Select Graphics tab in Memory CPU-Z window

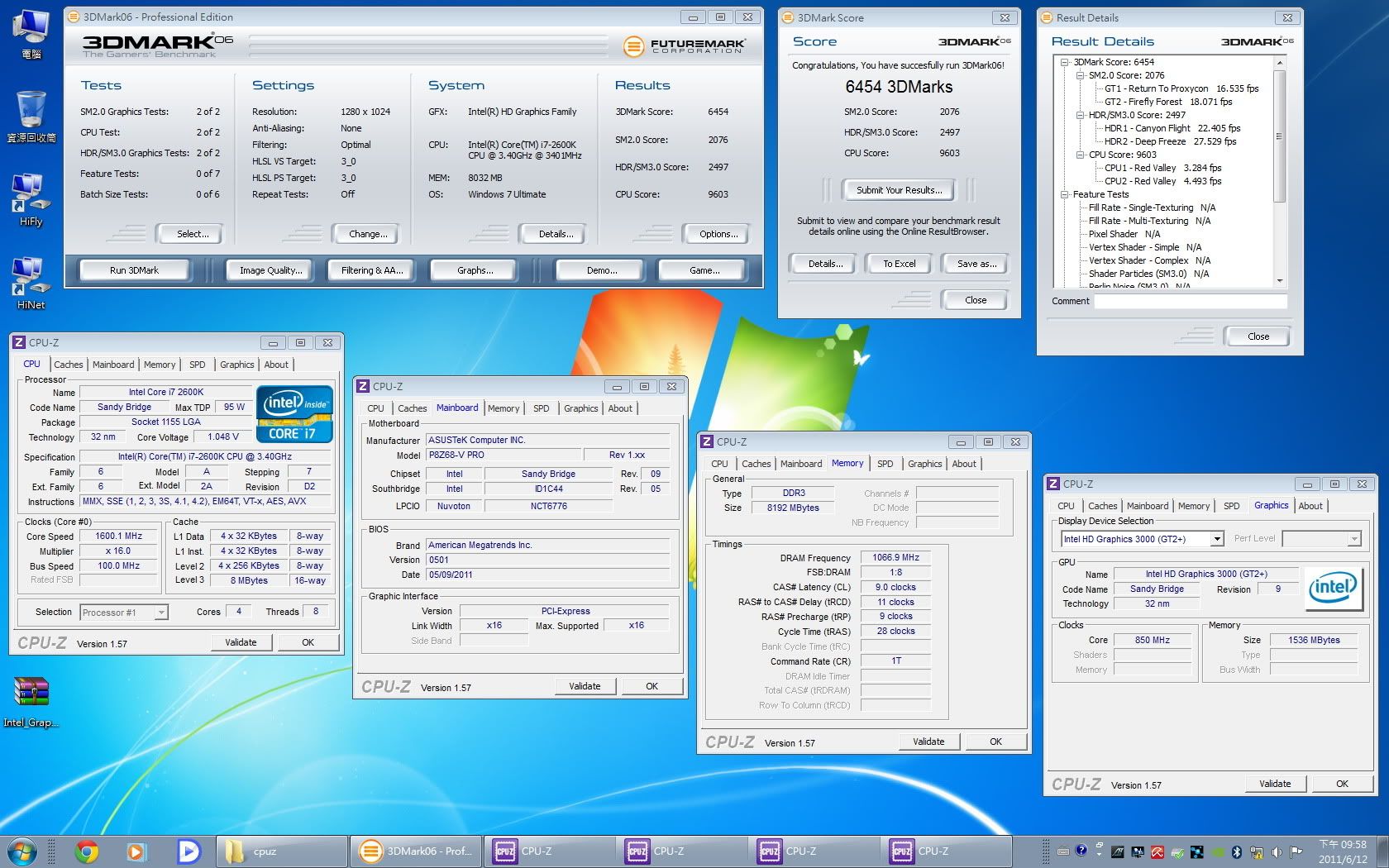point(924,464)
